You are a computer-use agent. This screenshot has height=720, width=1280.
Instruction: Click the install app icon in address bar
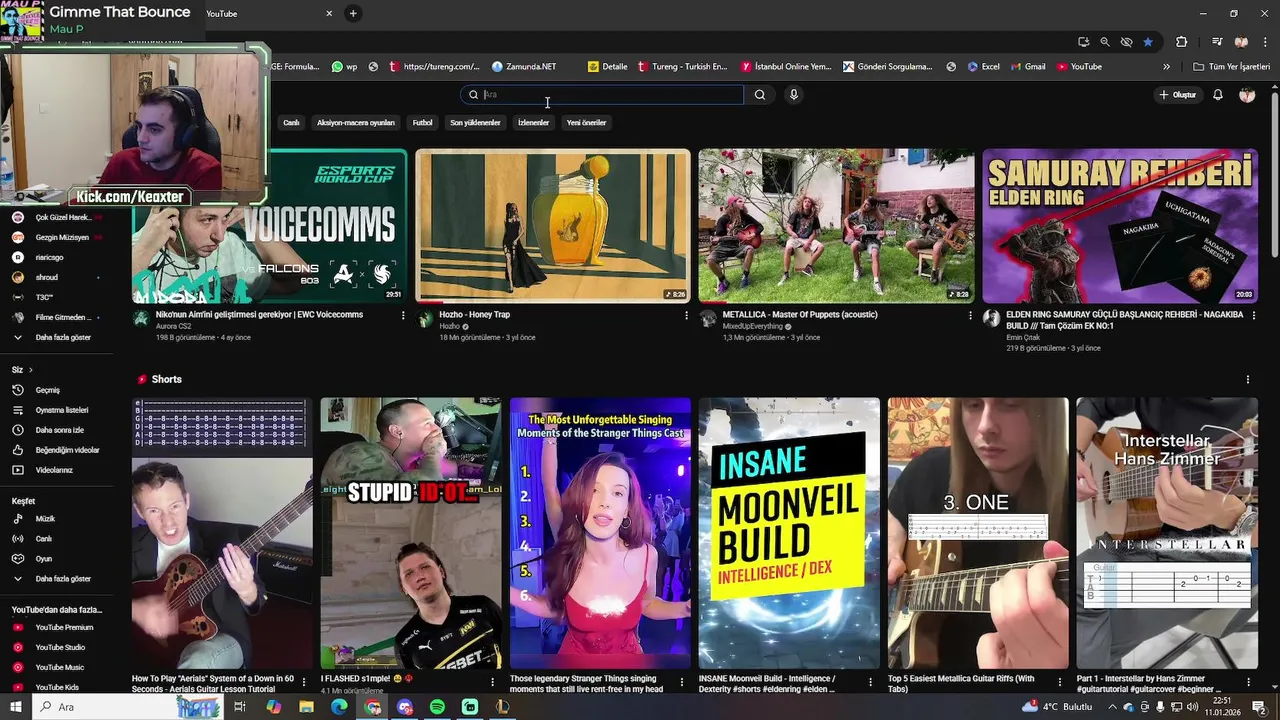(x=1084, y=42)
